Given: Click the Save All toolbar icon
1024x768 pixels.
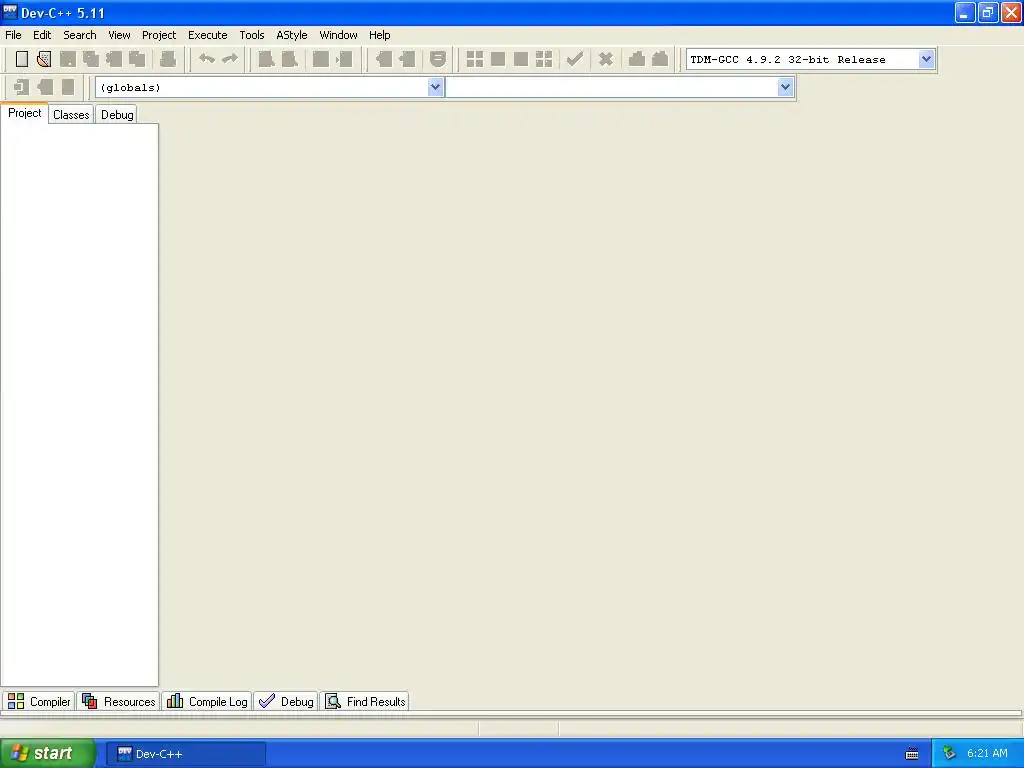Looking at the screenshot, I should [x=91, y=59].
